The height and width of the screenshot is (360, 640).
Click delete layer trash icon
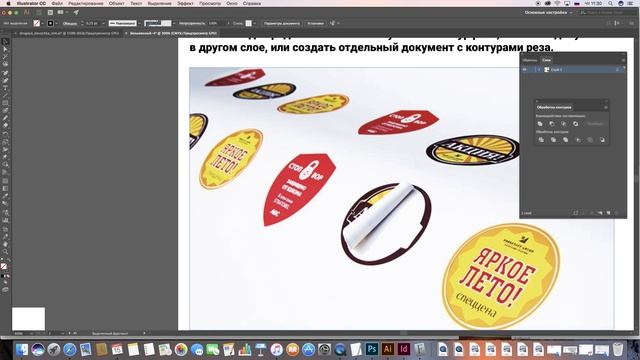point(617,213)
